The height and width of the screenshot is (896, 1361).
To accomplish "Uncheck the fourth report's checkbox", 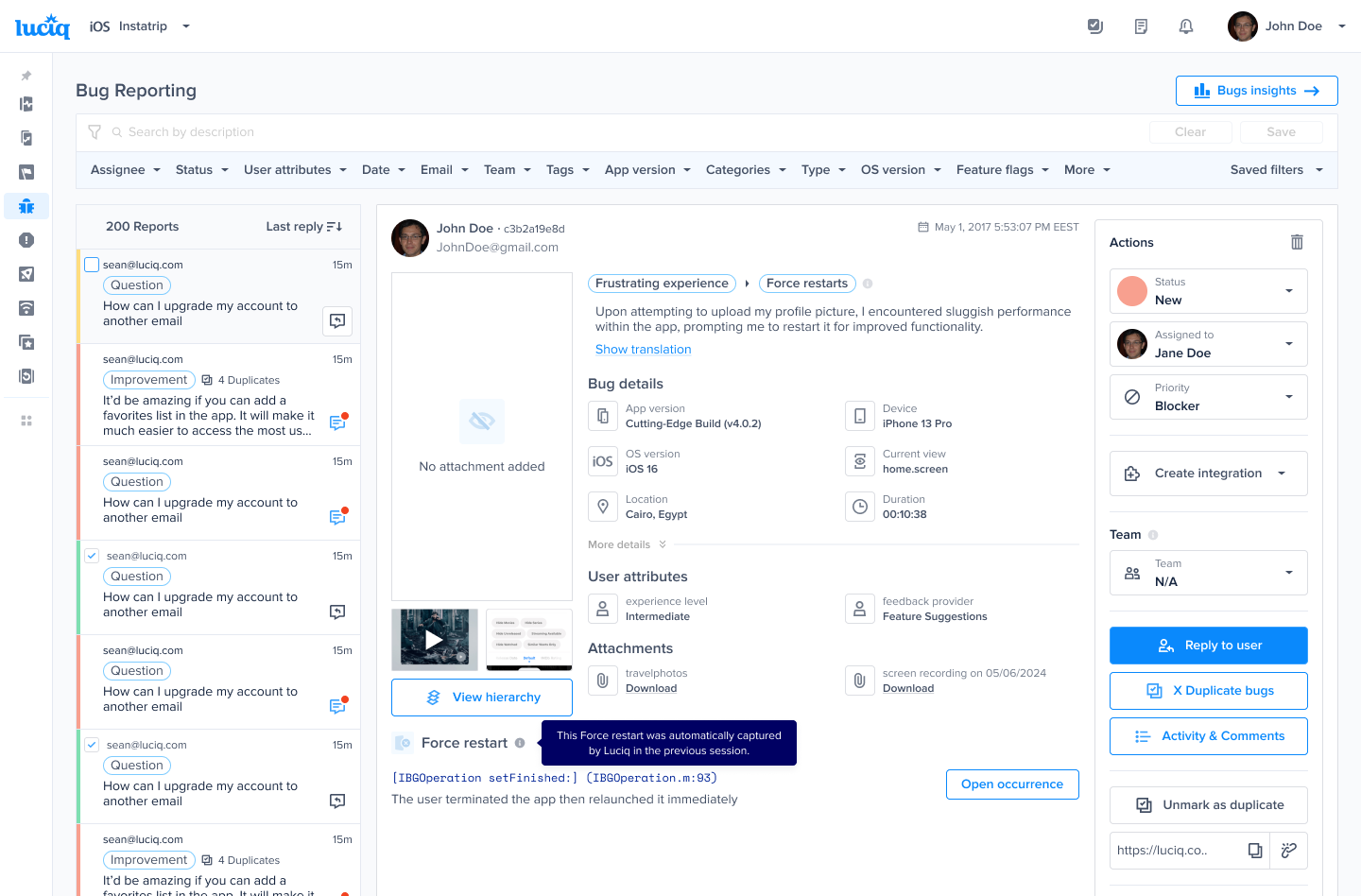I will pyautogui.click(x=92, y=556).
